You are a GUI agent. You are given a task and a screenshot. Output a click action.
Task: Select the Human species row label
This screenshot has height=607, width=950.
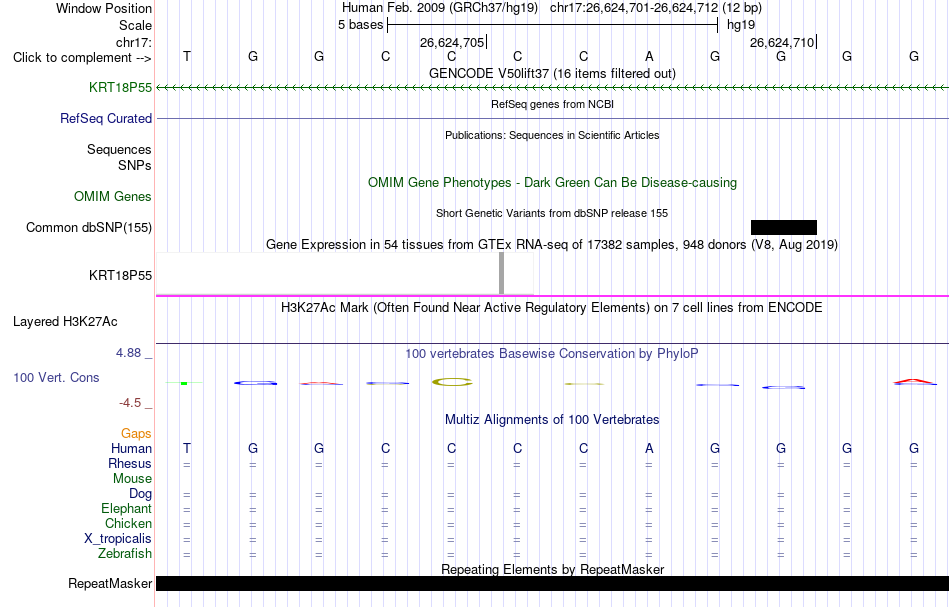click(x=131, y=448)
